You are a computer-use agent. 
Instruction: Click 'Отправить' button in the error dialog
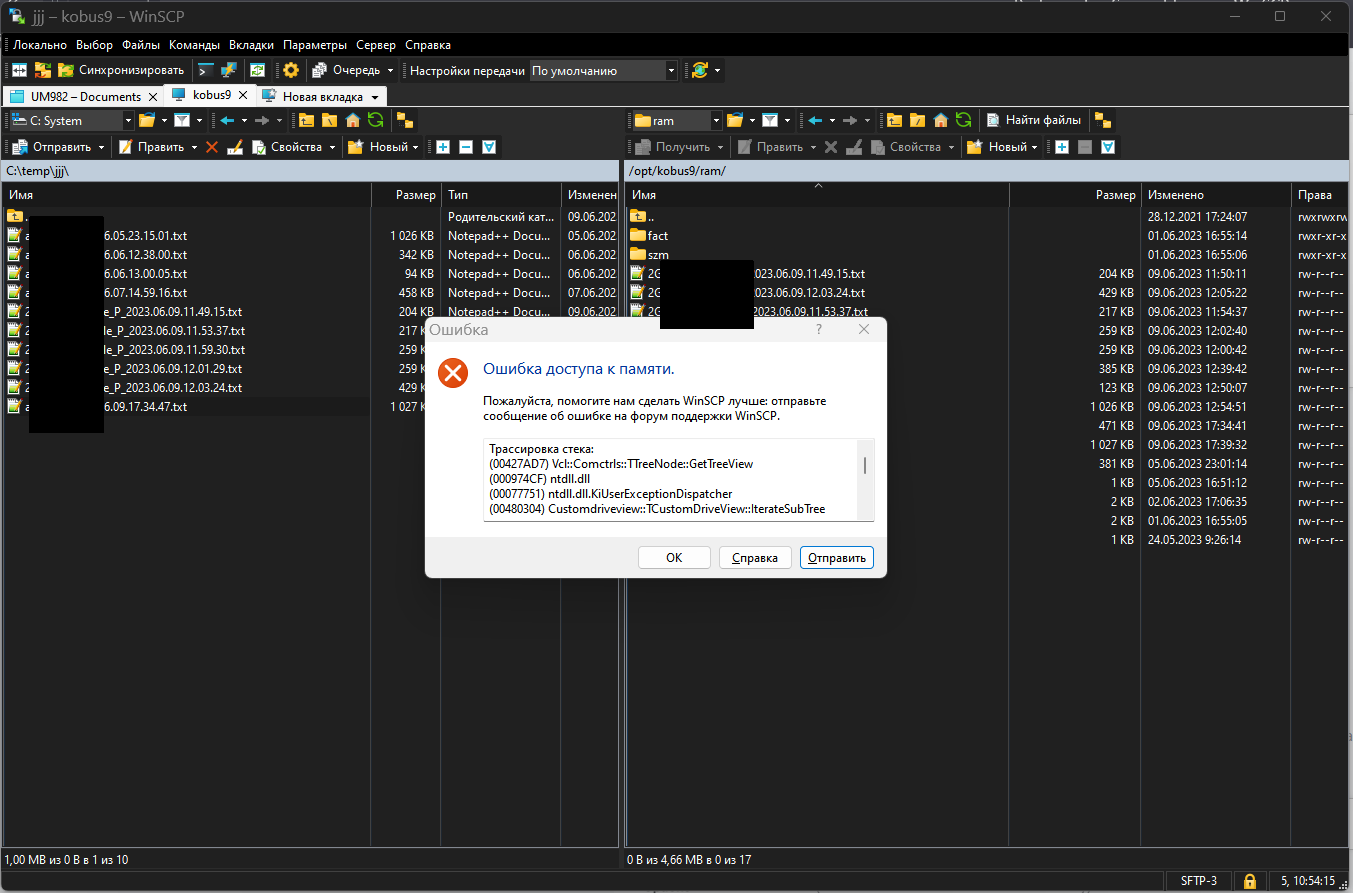pyautogui.click(x=836, y=557)
